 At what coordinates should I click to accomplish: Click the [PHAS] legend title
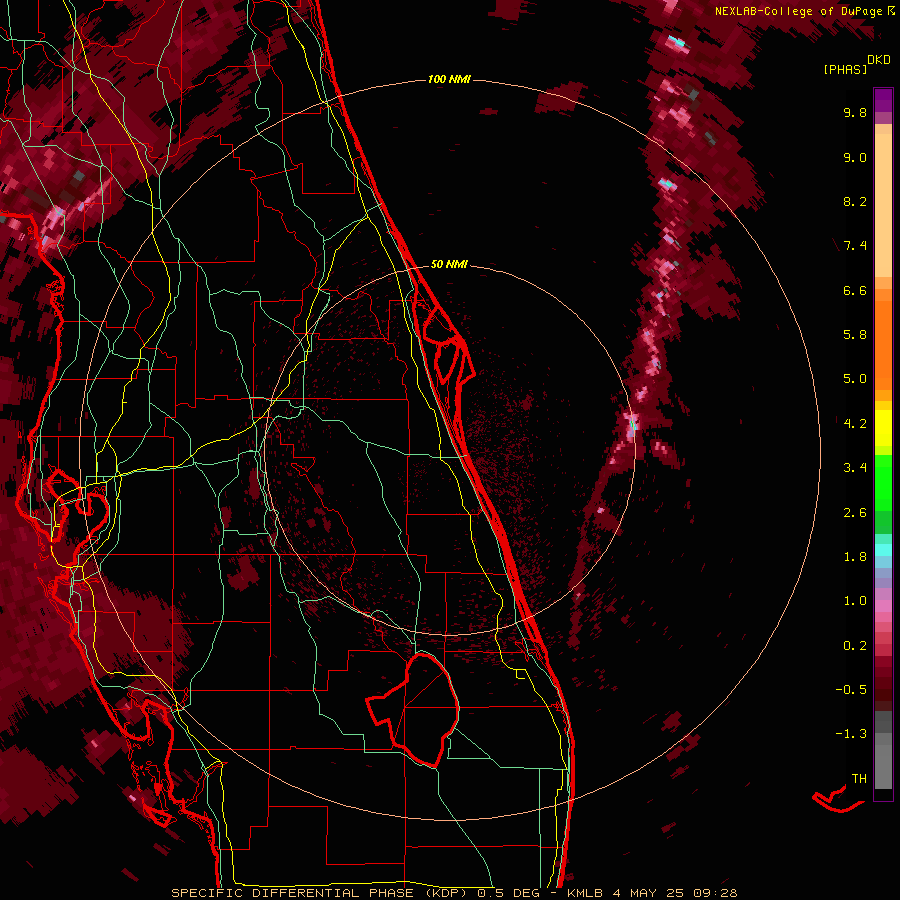click(x=845, y=69)
